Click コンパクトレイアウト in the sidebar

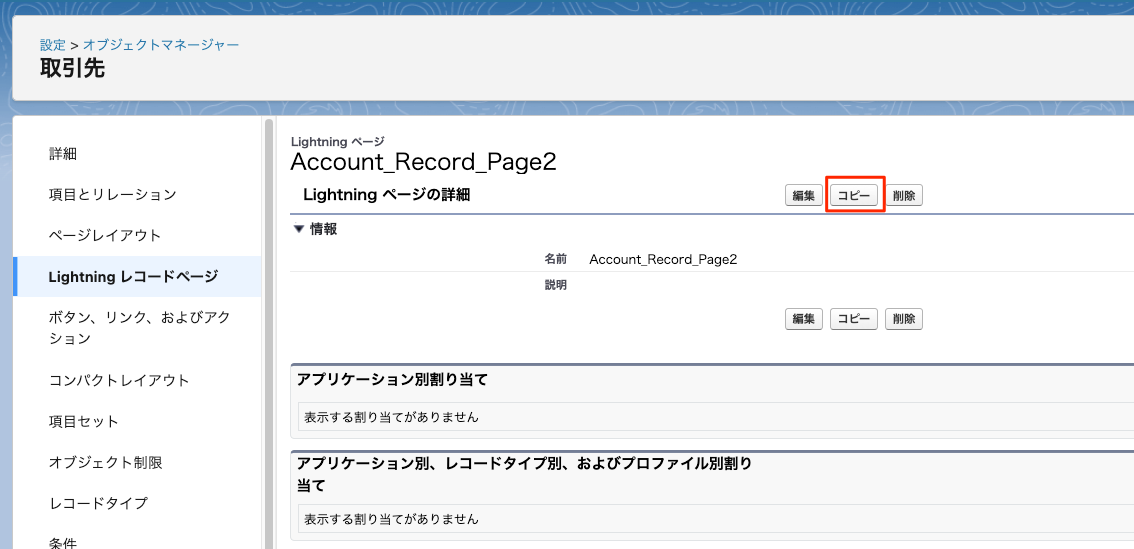click(x=119, y=380)
